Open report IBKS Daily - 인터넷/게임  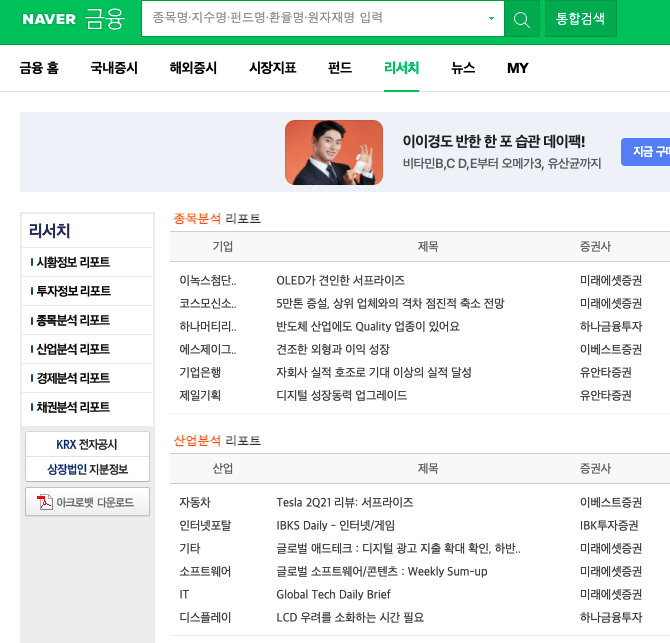click(x=335, y=526)
